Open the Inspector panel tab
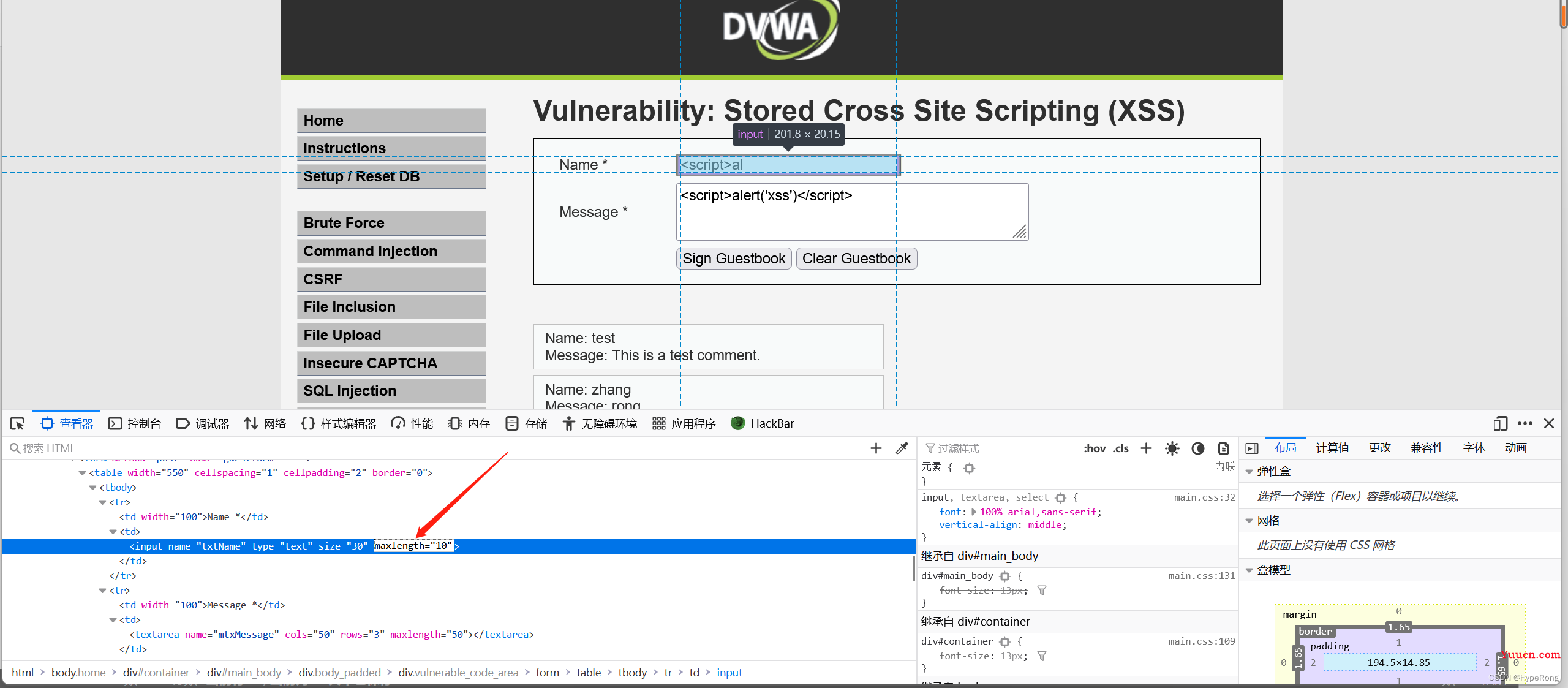The width and height of the screenshot is (1568, 688). [67, 423]
